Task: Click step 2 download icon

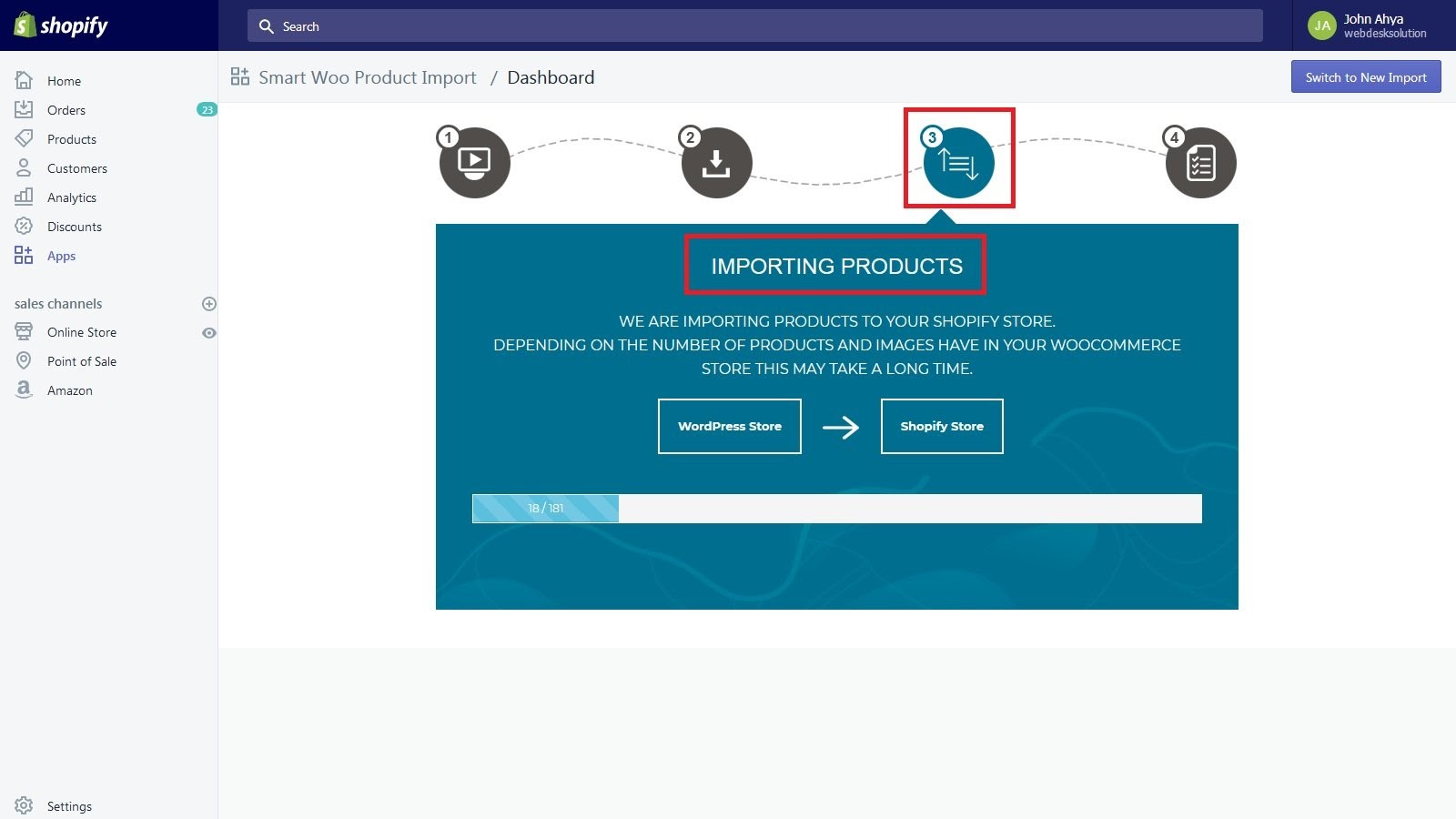Action: (716, 163)
